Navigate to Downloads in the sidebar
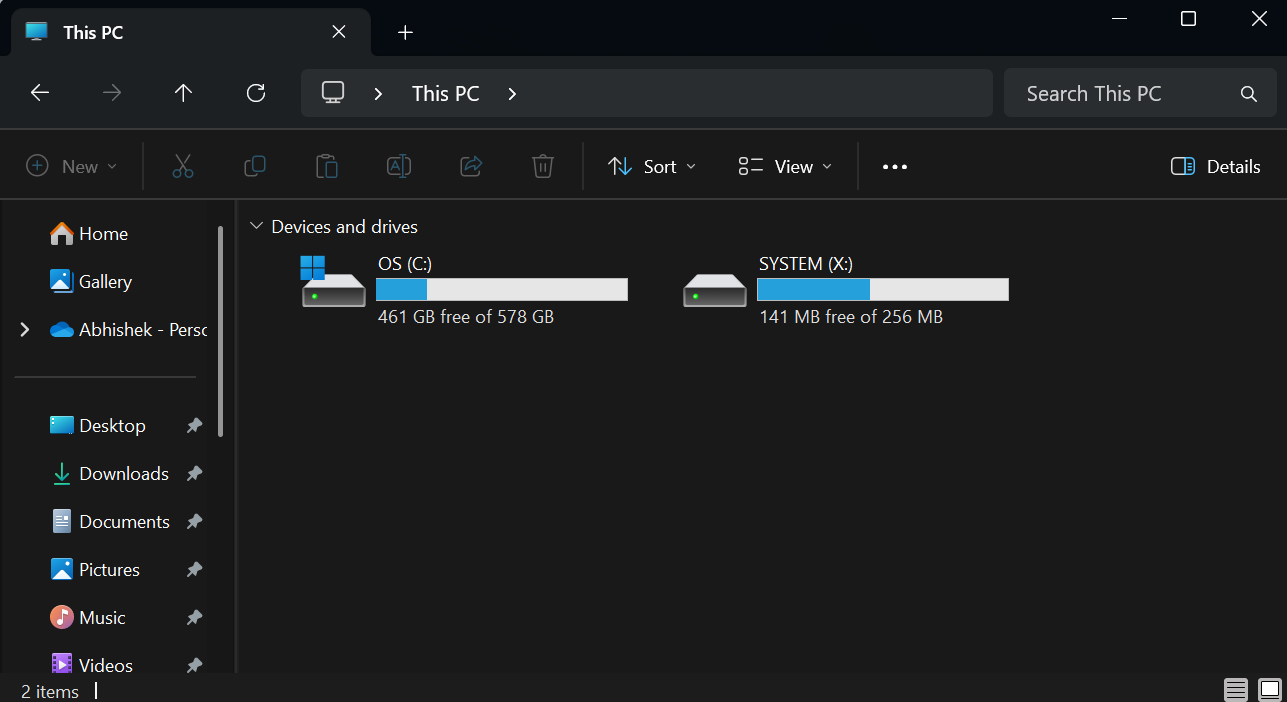This screenshot has width=1287, height=702. (122, 473)
